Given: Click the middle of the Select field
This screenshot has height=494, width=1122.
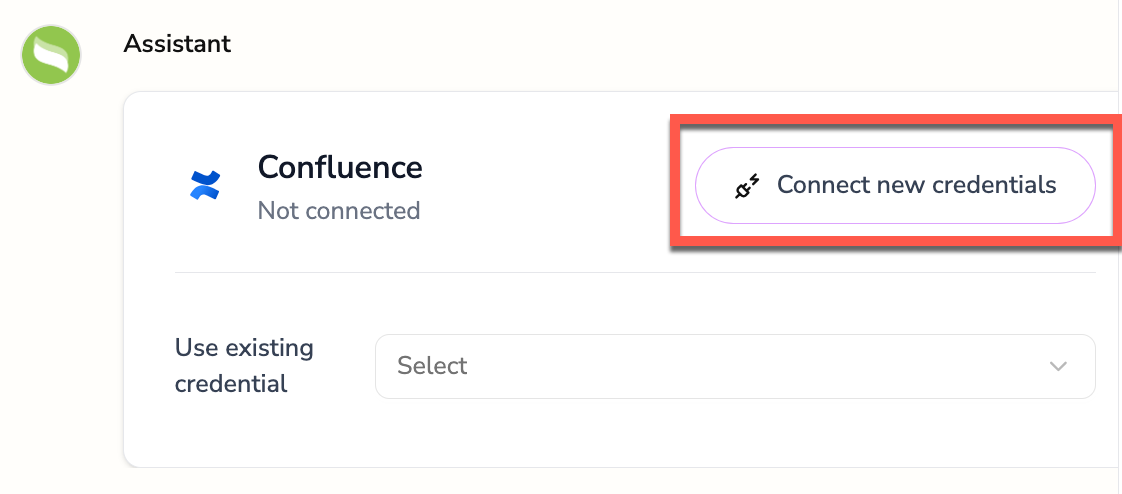Looking at the screenshot, I should (x=735, y=366).
